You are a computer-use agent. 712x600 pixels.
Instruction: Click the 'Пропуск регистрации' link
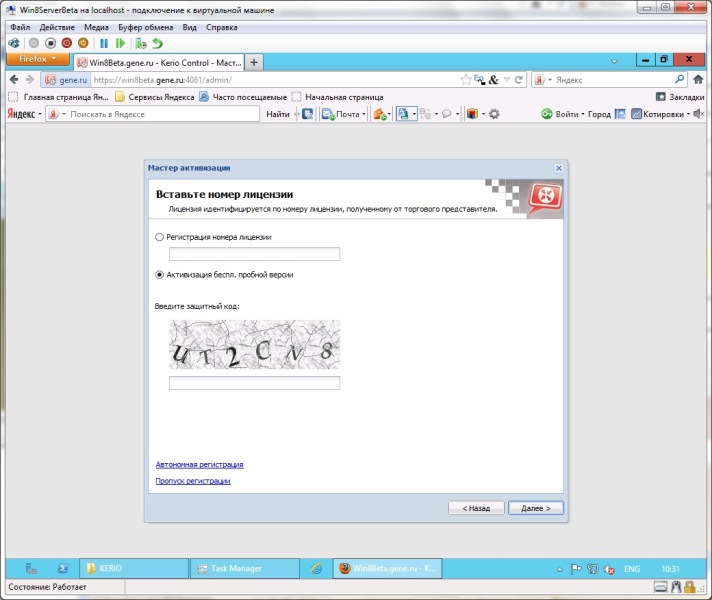(193, 481)
